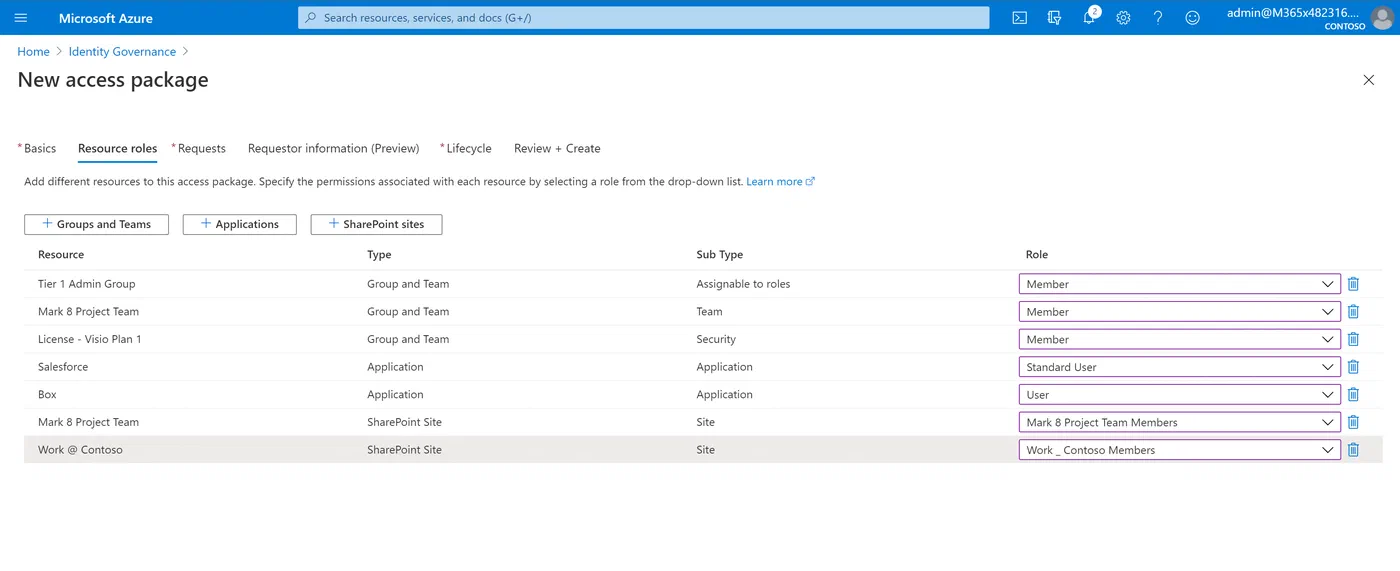Screen dimensions: 1400x571
Task: Open the hamburger portal menu
Action: (21, 18)
